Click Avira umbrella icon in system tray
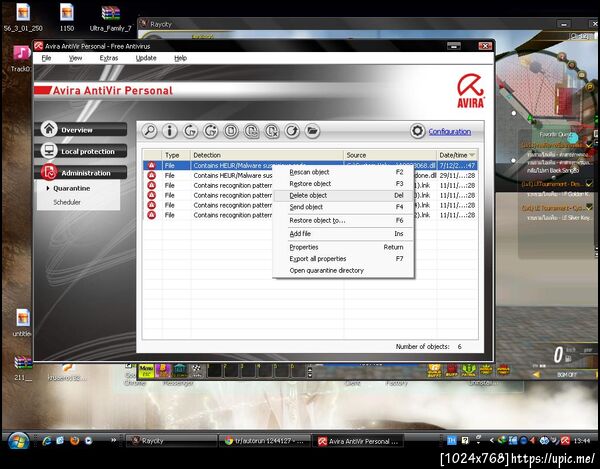The width and height of the screenshot is (600, 469). [x=565, y=441]
